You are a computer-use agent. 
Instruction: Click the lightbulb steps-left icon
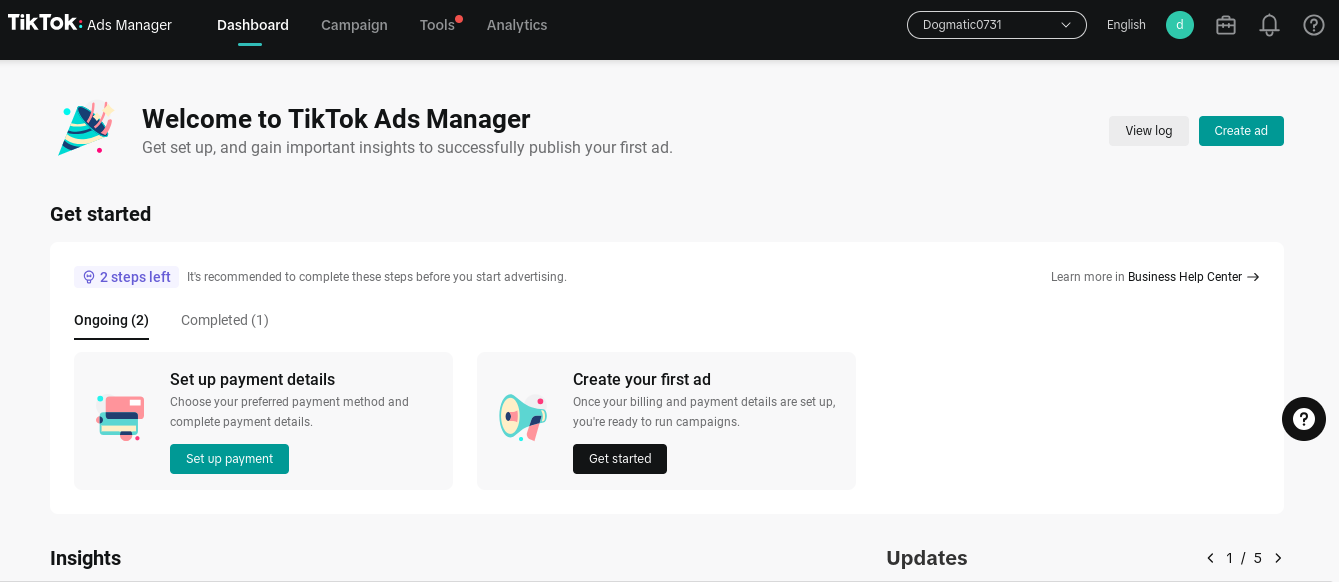pos(89,277)
